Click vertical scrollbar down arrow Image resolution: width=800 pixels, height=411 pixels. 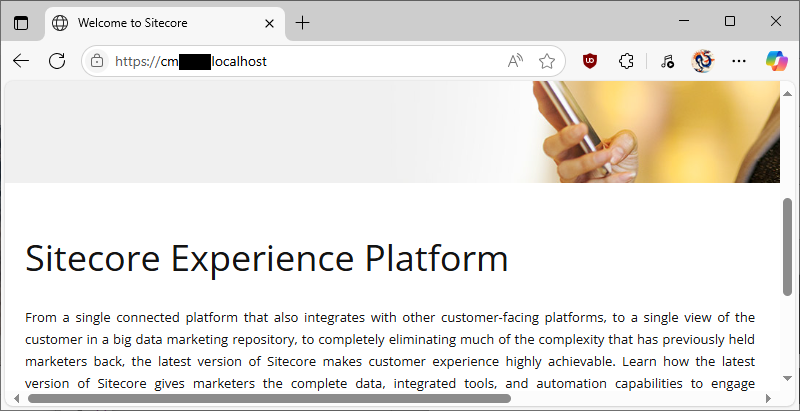click(787, 378)
